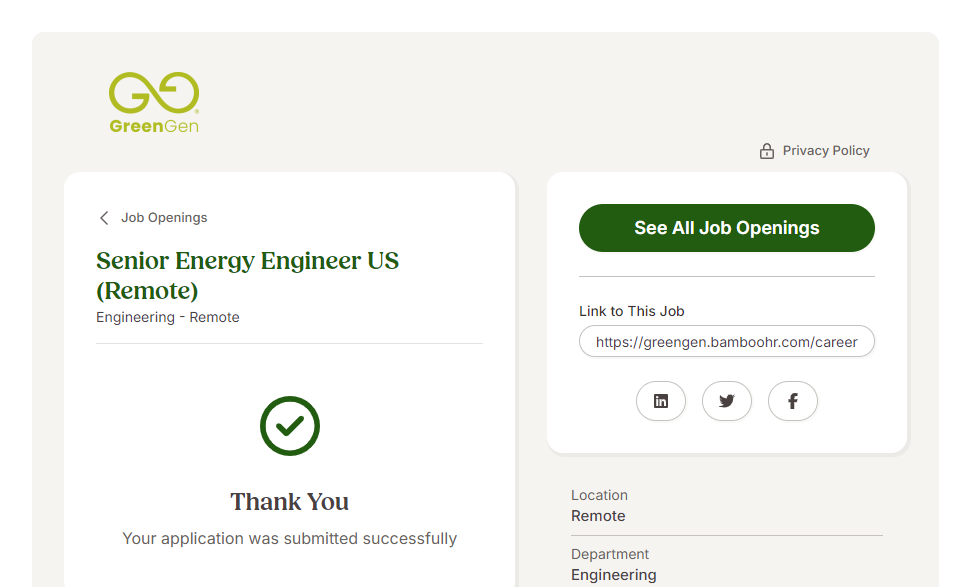Image resolution: width=971 pixels, height=587 pixels.
Task: Click the Privacy Policy lock icon
Action: (x=767, y=151)
